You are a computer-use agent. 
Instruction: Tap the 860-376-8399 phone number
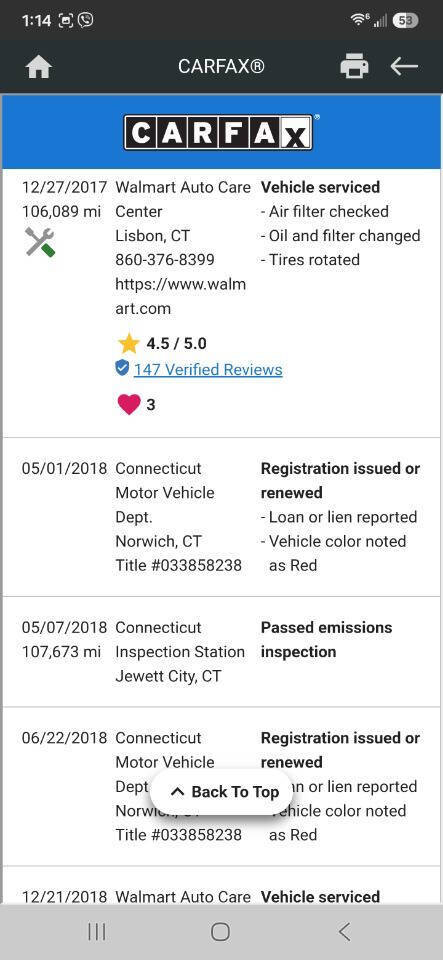pyautogui.click(x=165, y=260)
